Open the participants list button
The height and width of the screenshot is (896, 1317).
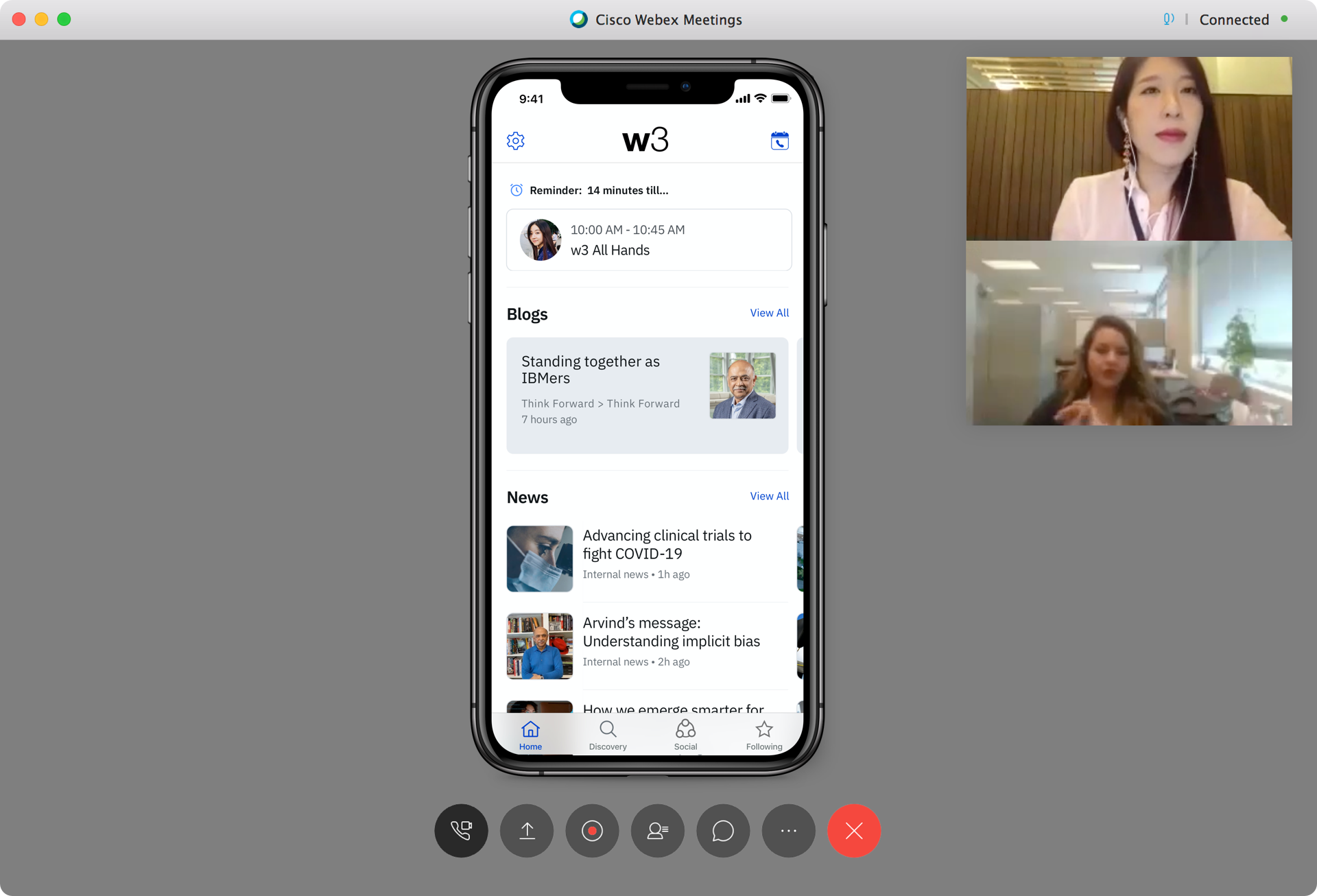[x=657, y=831]
